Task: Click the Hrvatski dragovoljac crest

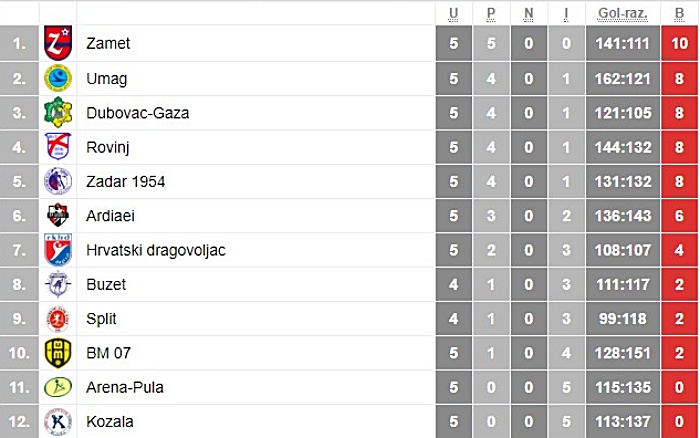Action: pos(58,250)
